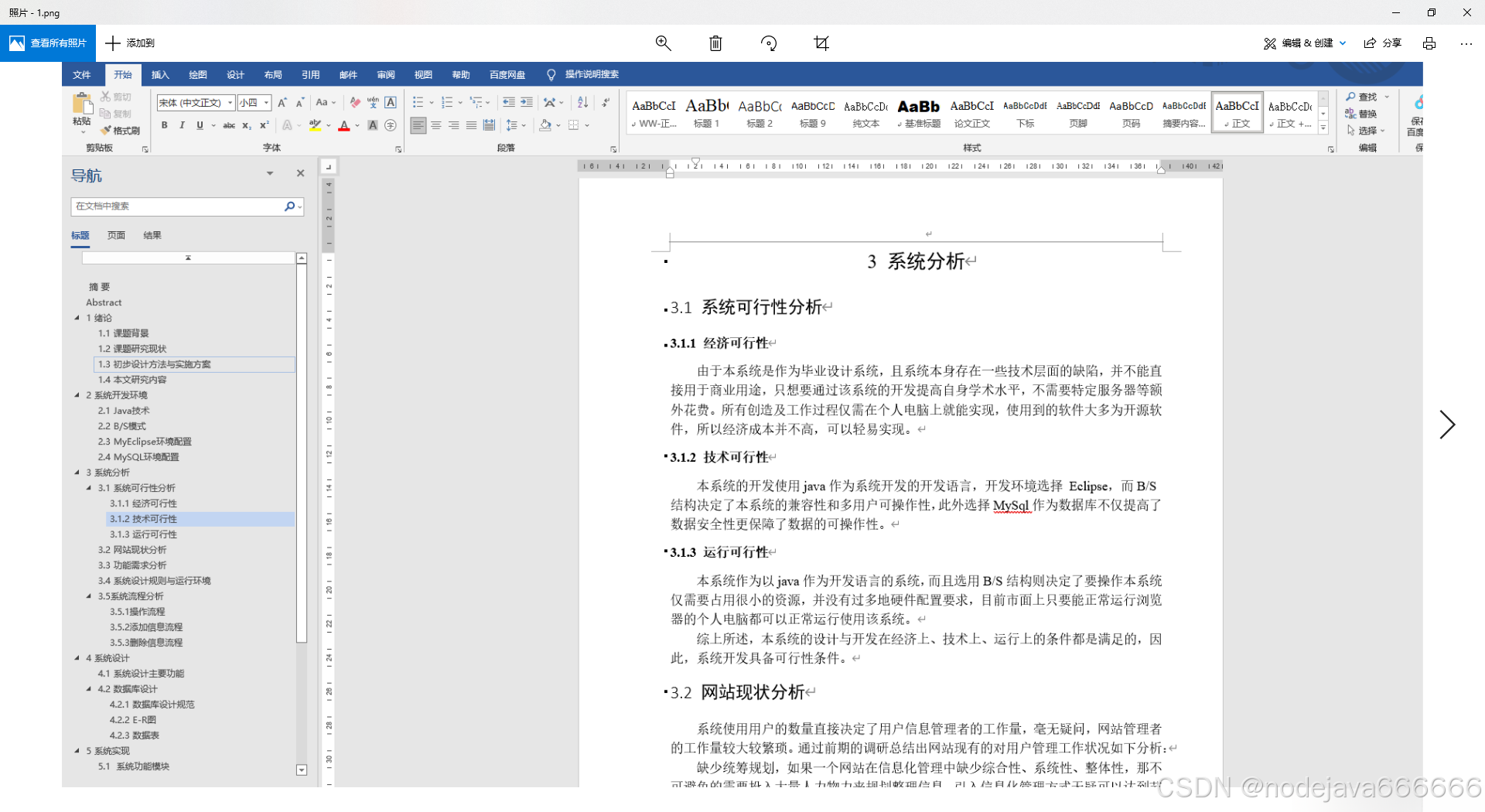Viewport: 1485px width, 812px height.
Task: Open the font name dropdown 宋体
Action: coord(230,103)
